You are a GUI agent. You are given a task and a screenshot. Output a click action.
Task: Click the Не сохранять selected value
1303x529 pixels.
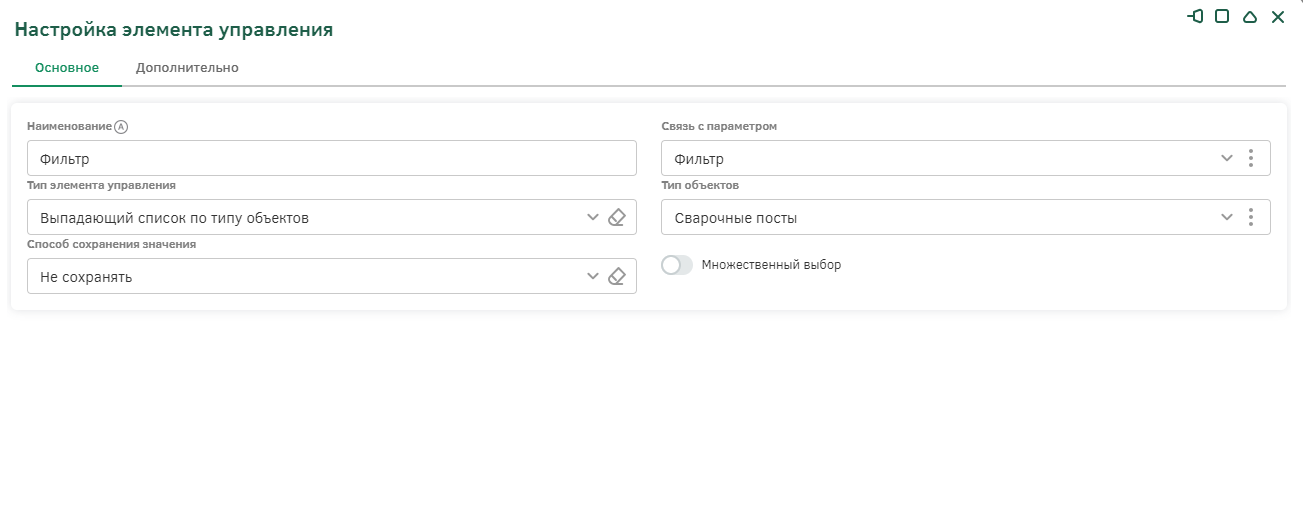pyautogui.click(x=86, y=277)
